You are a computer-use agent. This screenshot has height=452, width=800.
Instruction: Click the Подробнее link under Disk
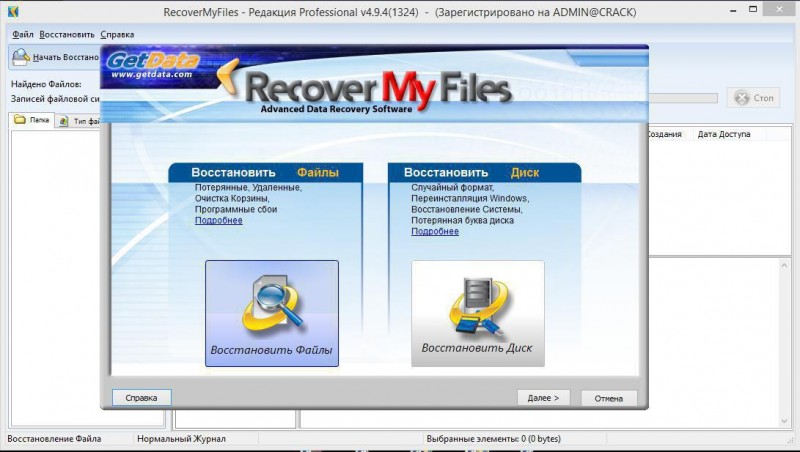point(435,231)
